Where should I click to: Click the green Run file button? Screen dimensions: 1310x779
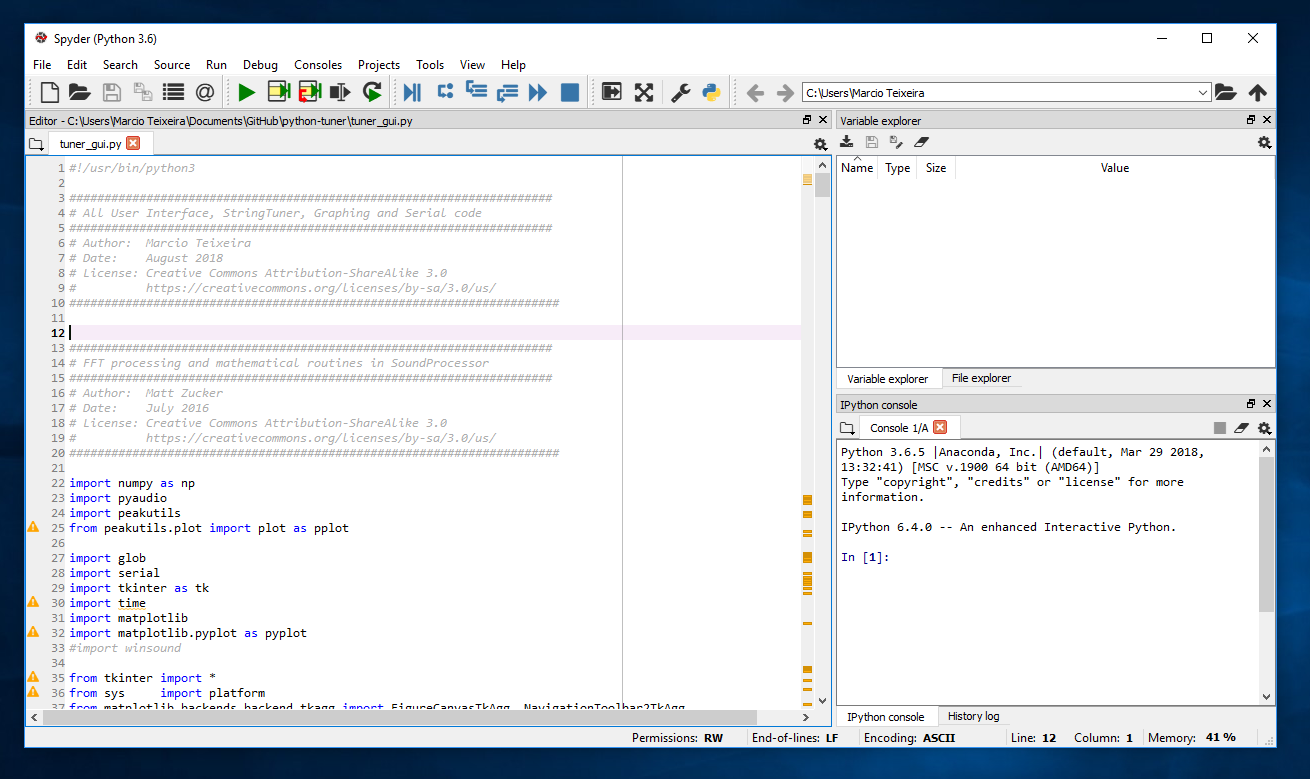pos(246,93)
